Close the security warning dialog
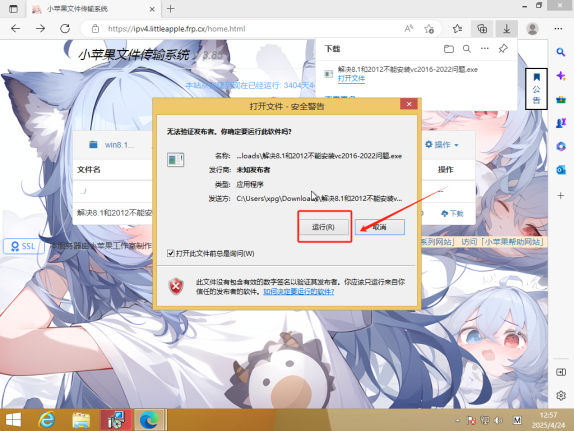This screenshot has height=431, width=574. tap(409, 104)
